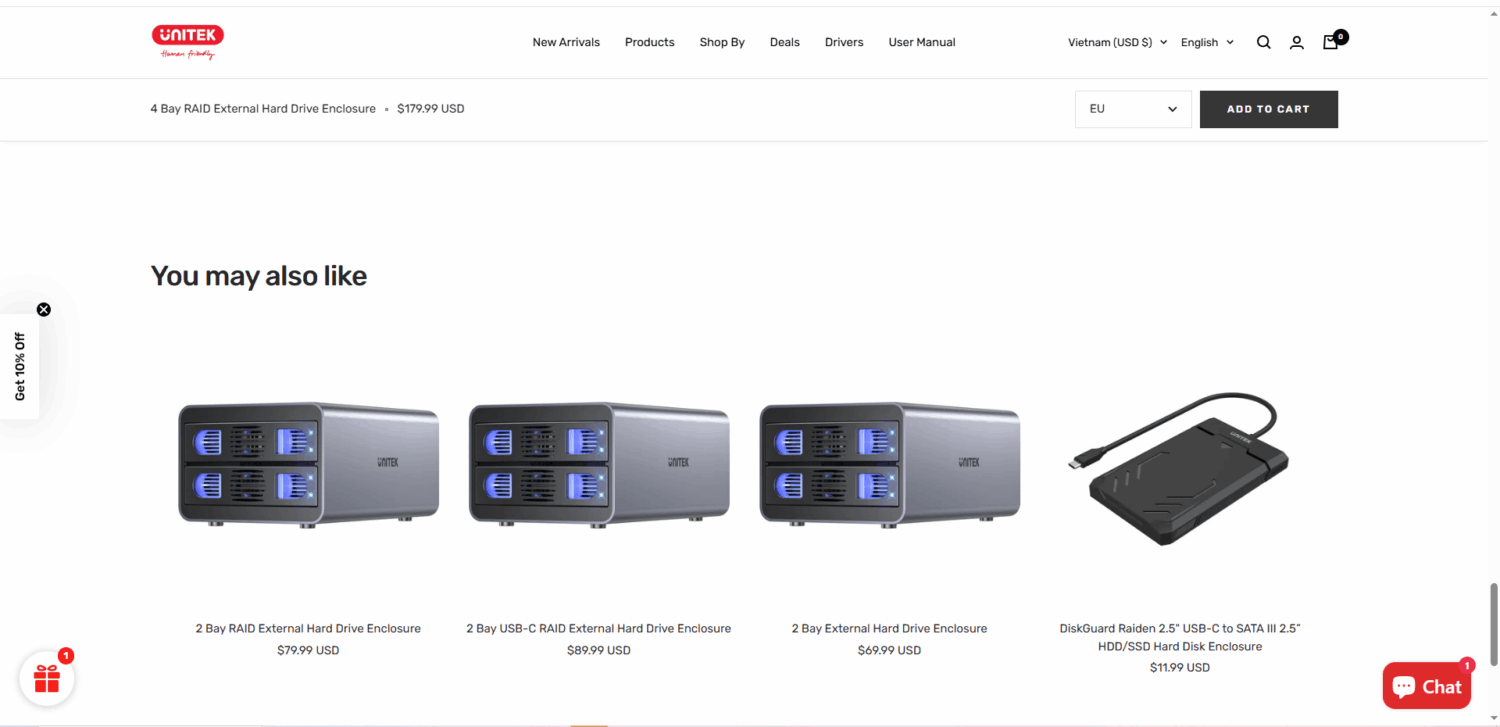The width and height of the screenshot is (1500, 727).
Task: Click the account login icon
Action: tap(1297, 42)
